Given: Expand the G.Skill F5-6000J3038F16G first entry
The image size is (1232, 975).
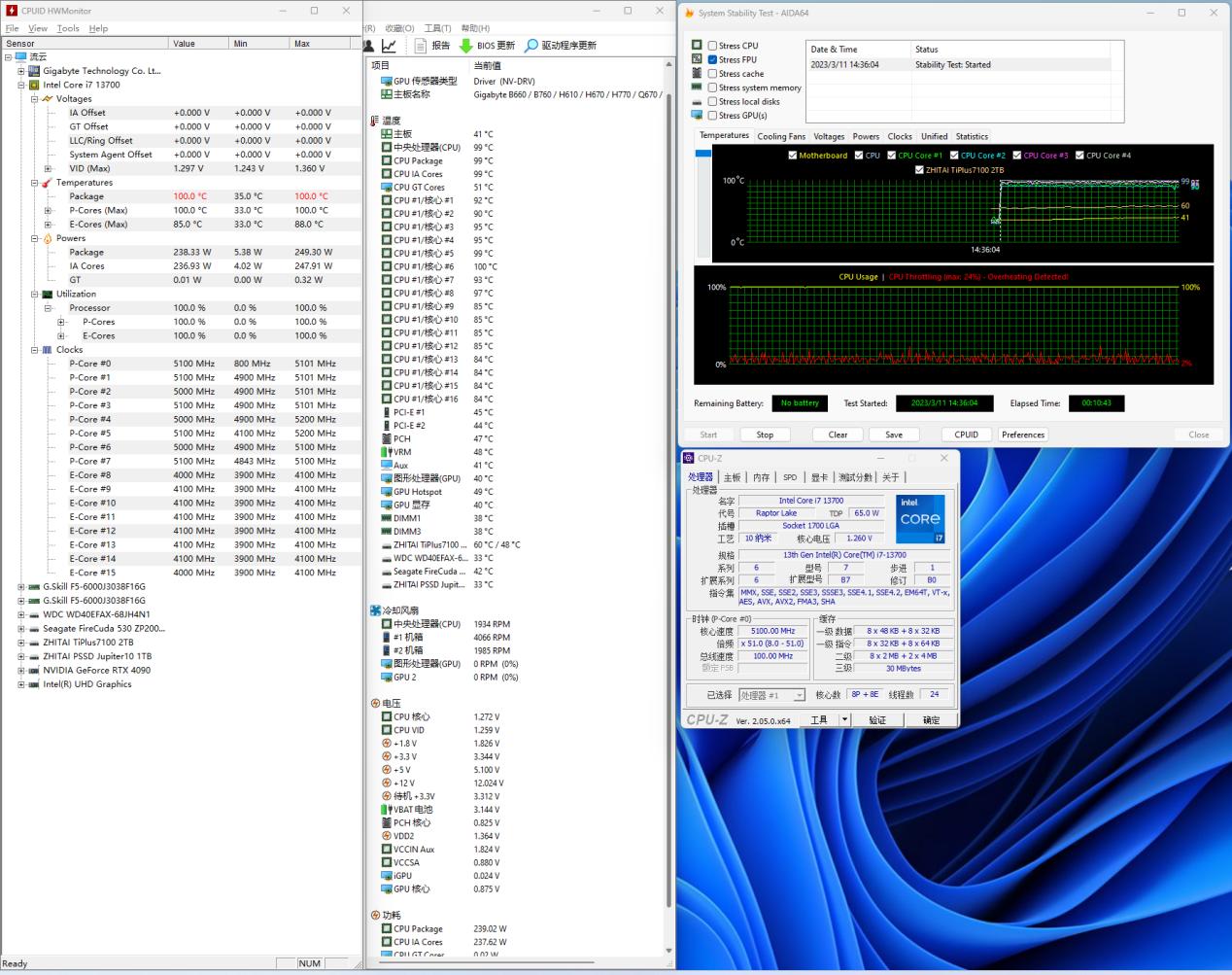Looking at the screenshot, I should pos(21,587).
